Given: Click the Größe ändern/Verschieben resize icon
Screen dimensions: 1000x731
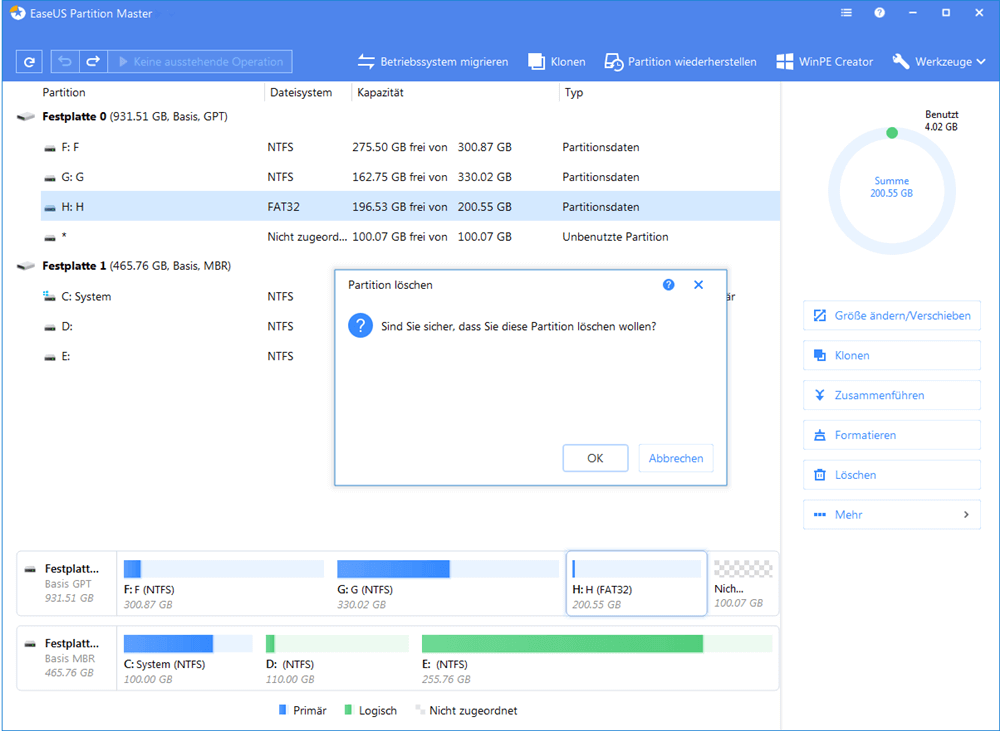Looking at the screenshot, I should tap(820, 316).
